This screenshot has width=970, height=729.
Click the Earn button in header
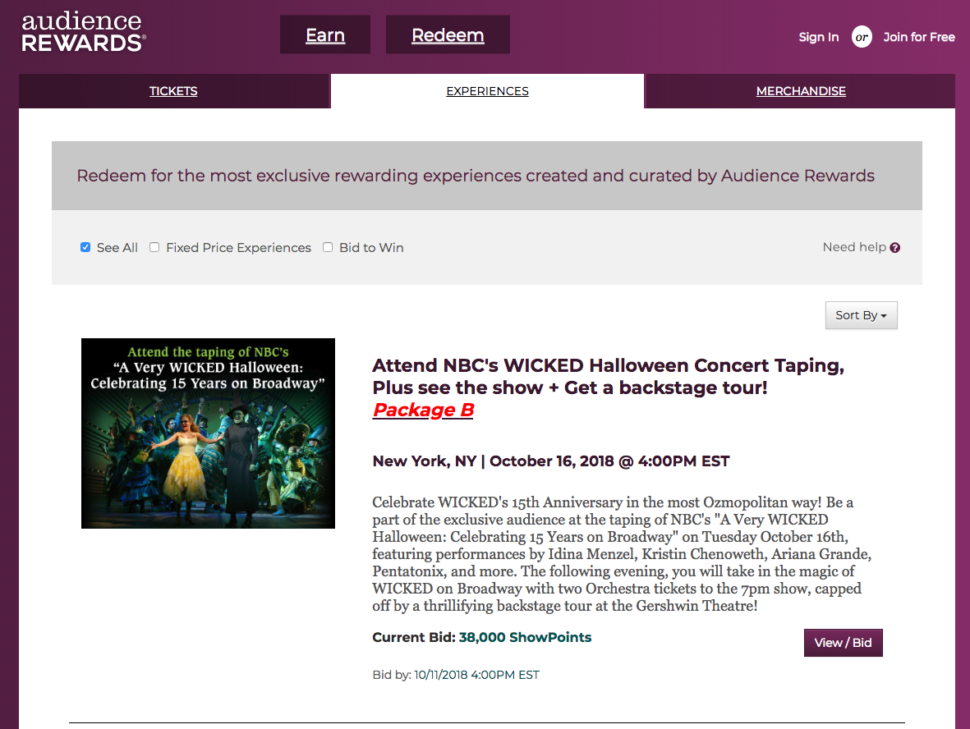325,35
